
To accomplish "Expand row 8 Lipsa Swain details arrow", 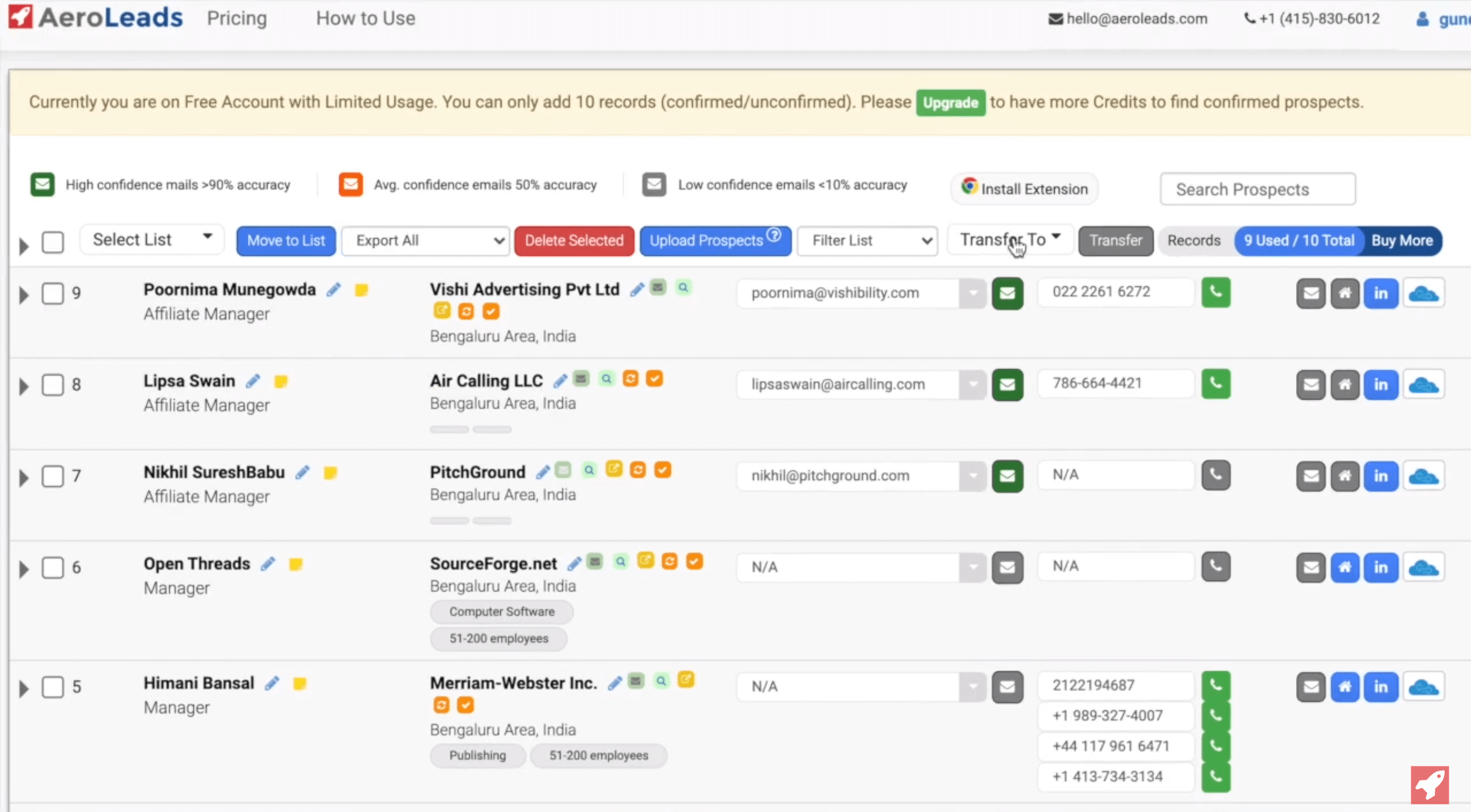I will click(23, 386).
